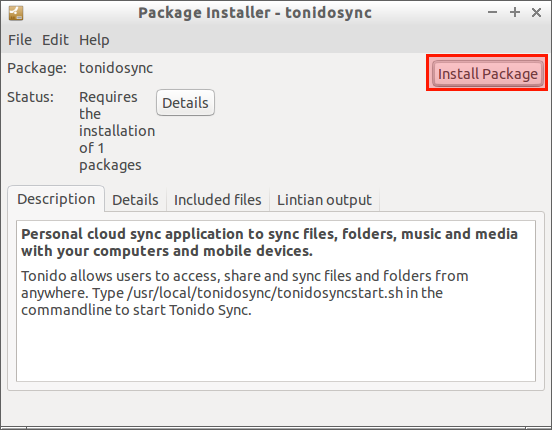Open the File menu
The image size is (552, 430).
[x=20, y=40]
